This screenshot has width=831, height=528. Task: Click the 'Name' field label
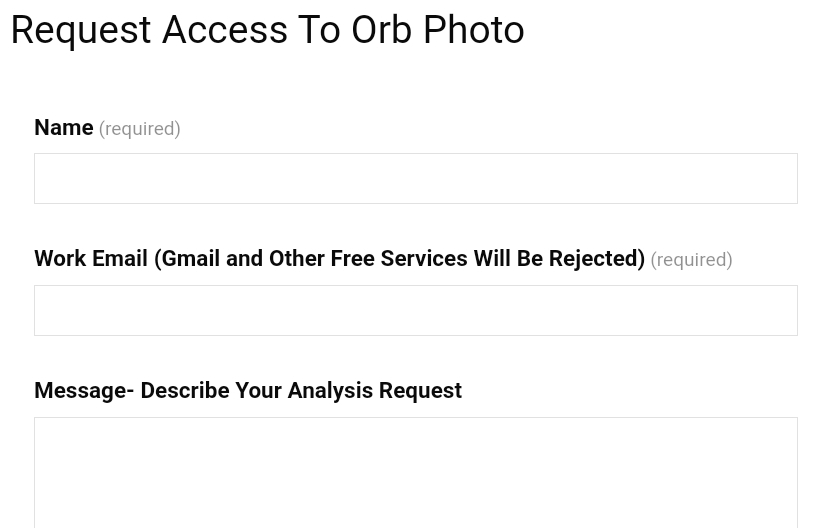click(64, 128)
